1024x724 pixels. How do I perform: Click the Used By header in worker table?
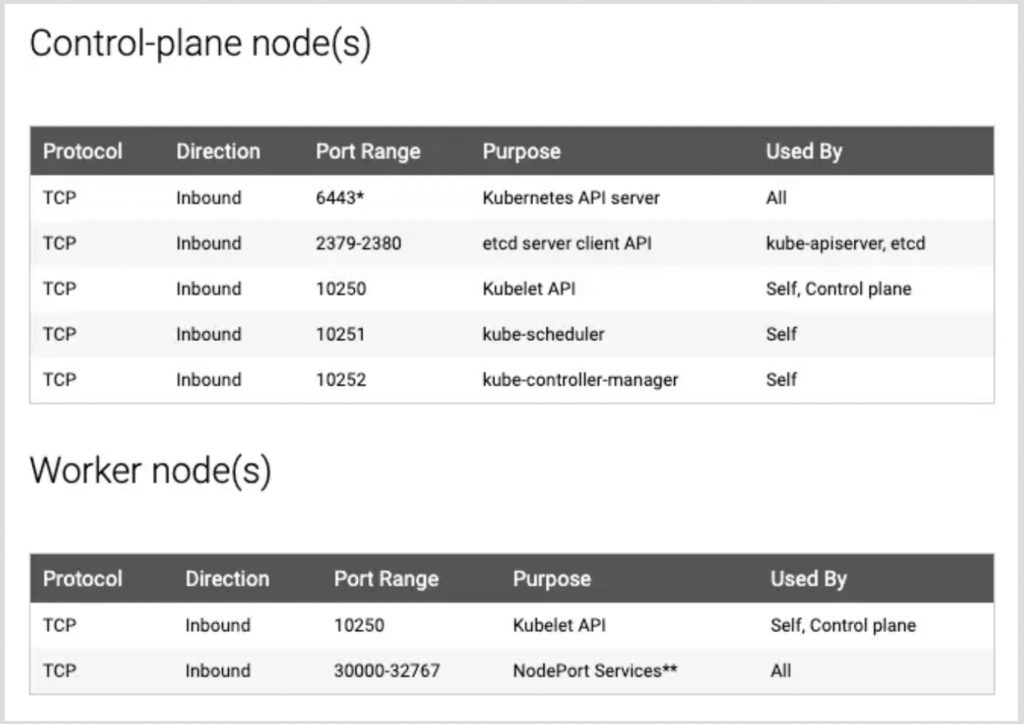[x=808, y=579]
